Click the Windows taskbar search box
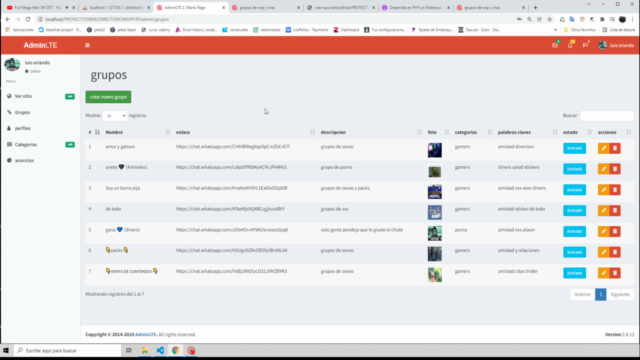The width and height of the screenshot is (640, 360). click(x=68, y=351)
